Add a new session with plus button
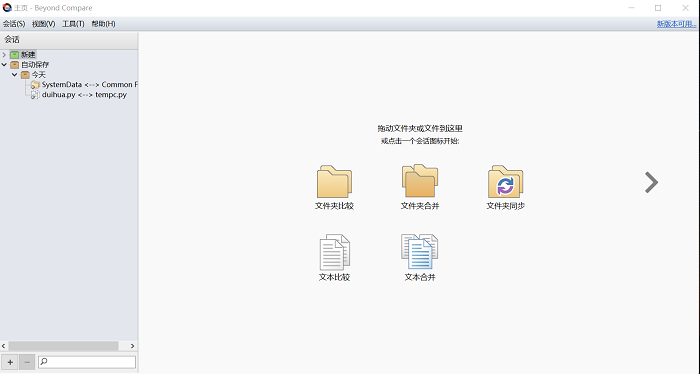This screenshot has width=700, height=374. tap(10, 362)
